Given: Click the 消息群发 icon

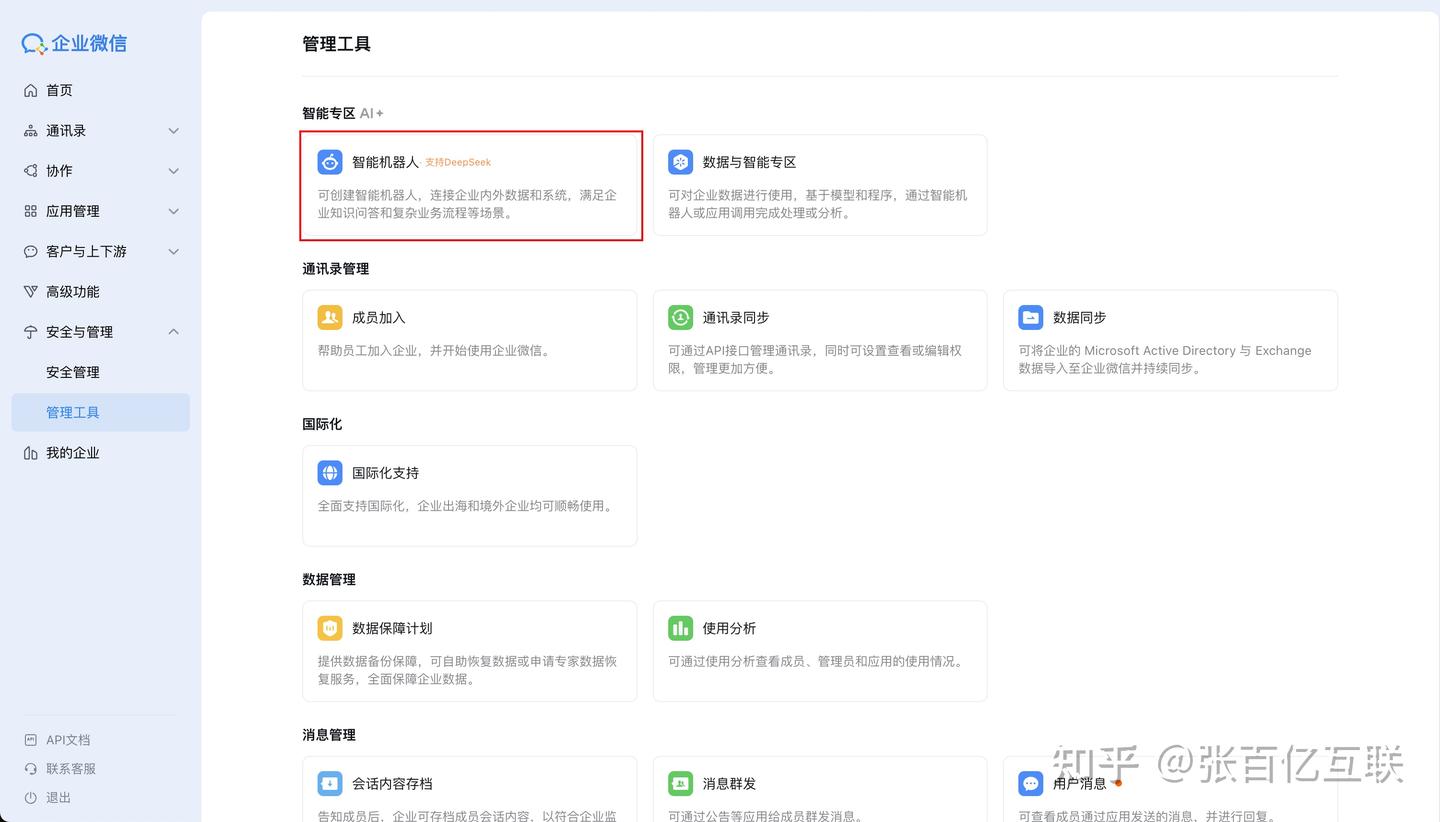Looking at the screenshot, I should 680,783.
